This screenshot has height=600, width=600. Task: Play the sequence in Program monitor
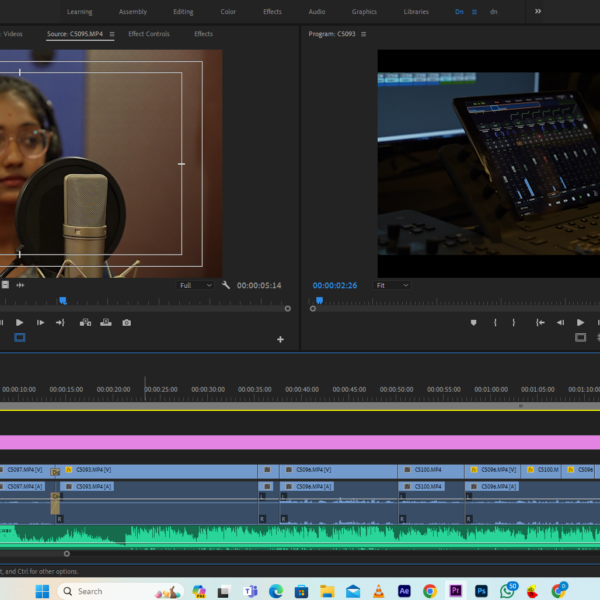point(580,323)
